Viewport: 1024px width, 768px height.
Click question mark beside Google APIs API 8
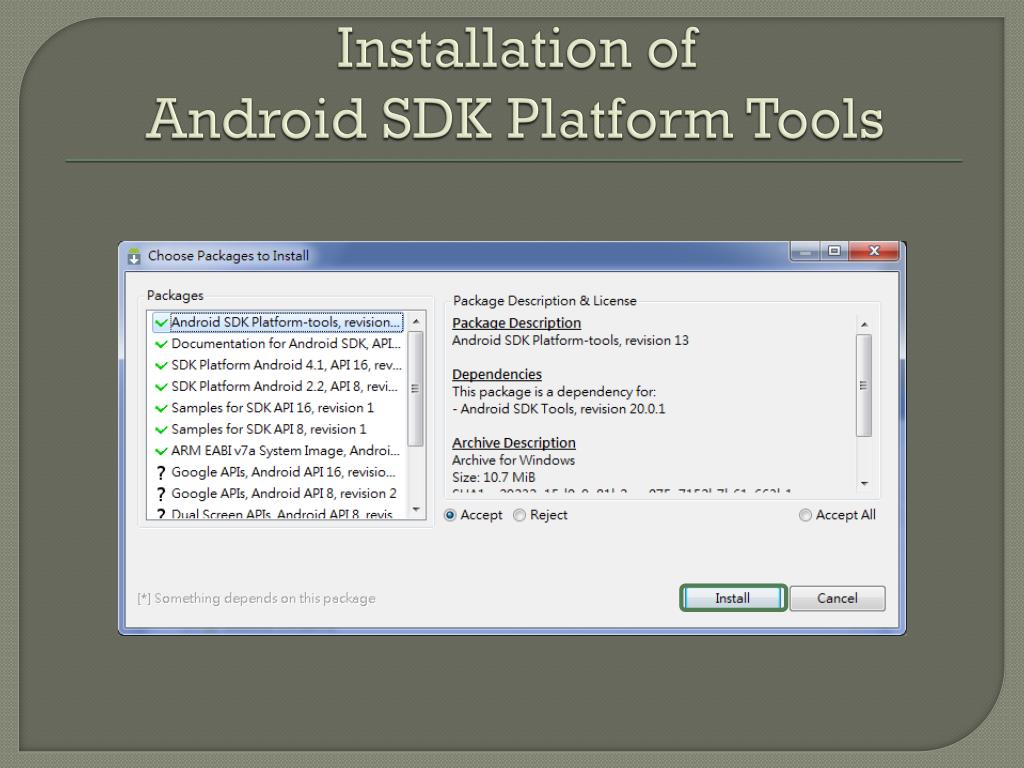click(161, 494)
